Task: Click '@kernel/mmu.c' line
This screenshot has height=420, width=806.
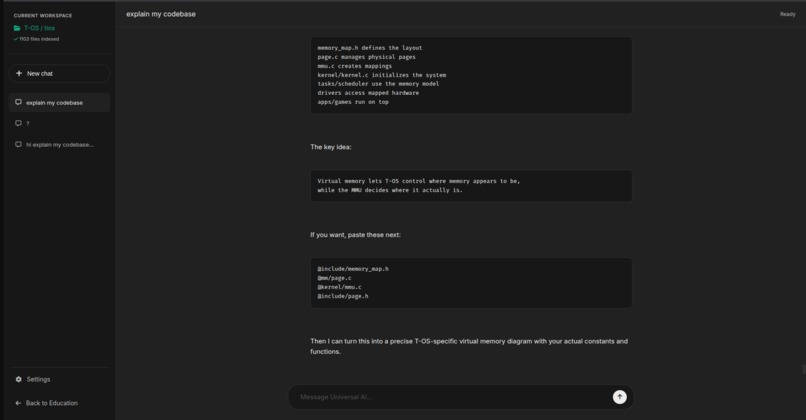Action: click(x=339, y=287)
